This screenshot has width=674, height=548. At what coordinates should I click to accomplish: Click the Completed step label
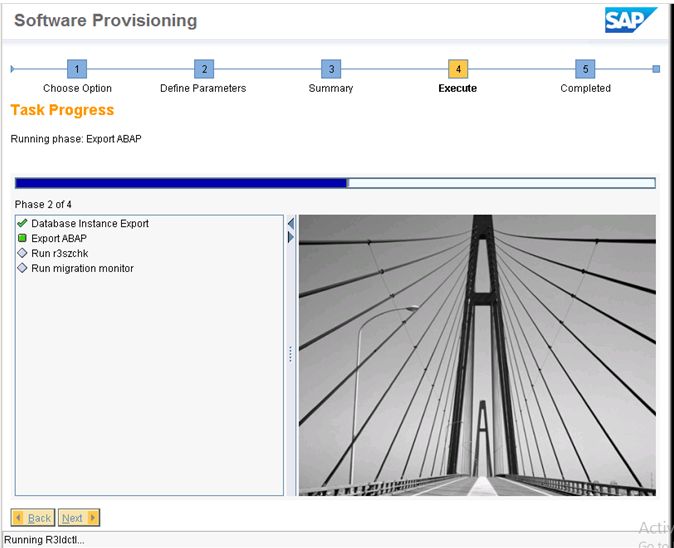tap(585, 88)
